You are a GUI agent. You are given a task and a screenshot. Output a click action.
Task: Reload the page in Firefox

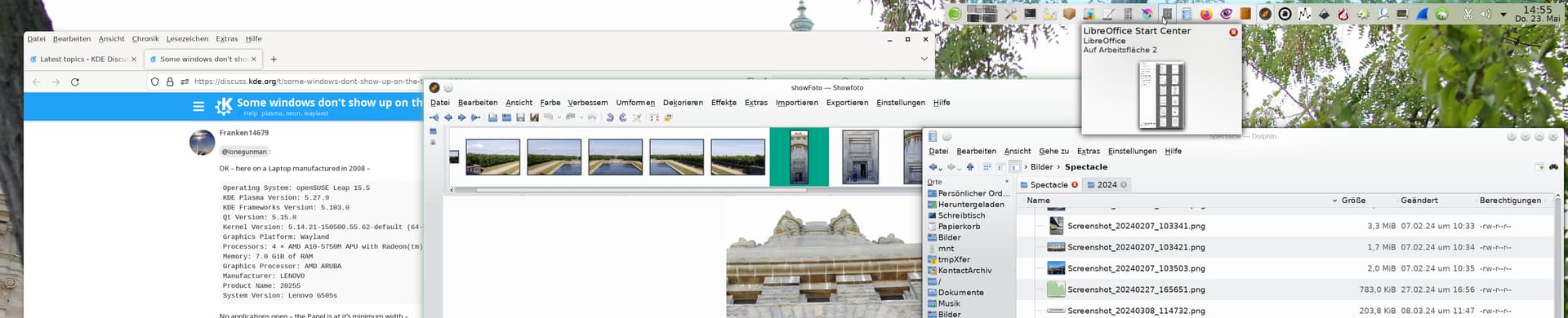75,82
